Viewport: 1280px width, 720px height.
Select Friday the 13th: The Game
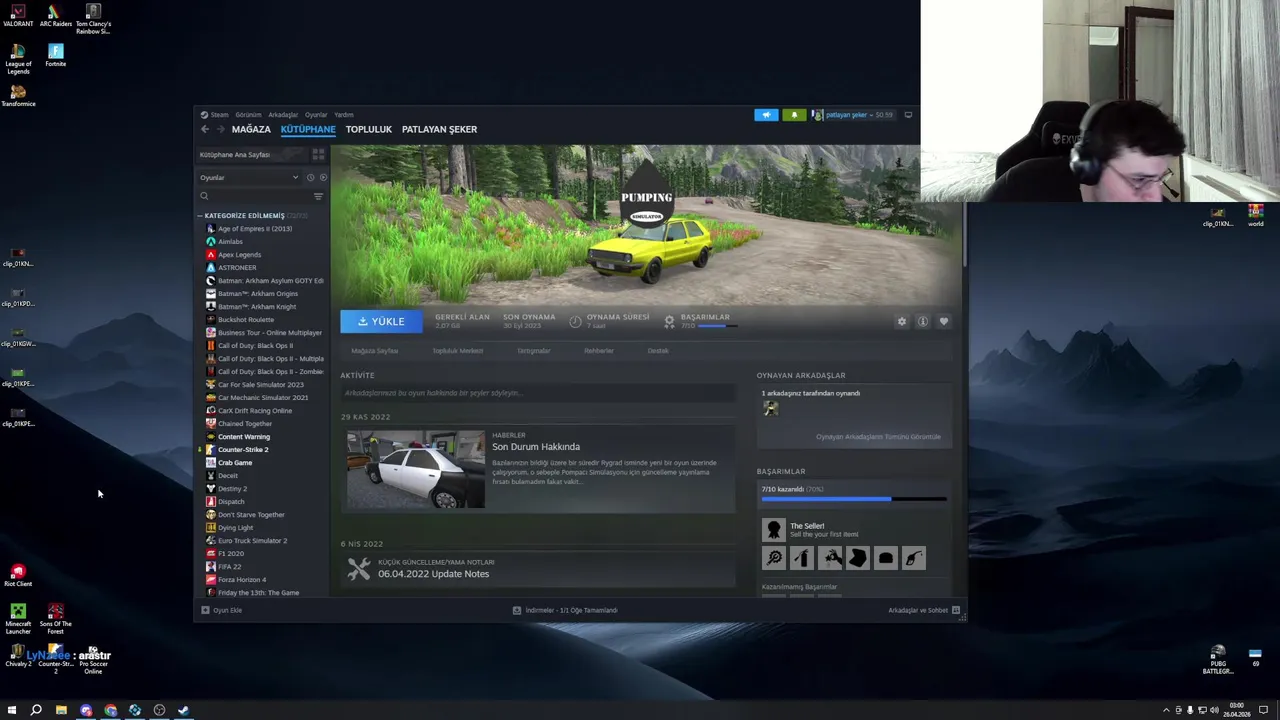pos(258,593)
